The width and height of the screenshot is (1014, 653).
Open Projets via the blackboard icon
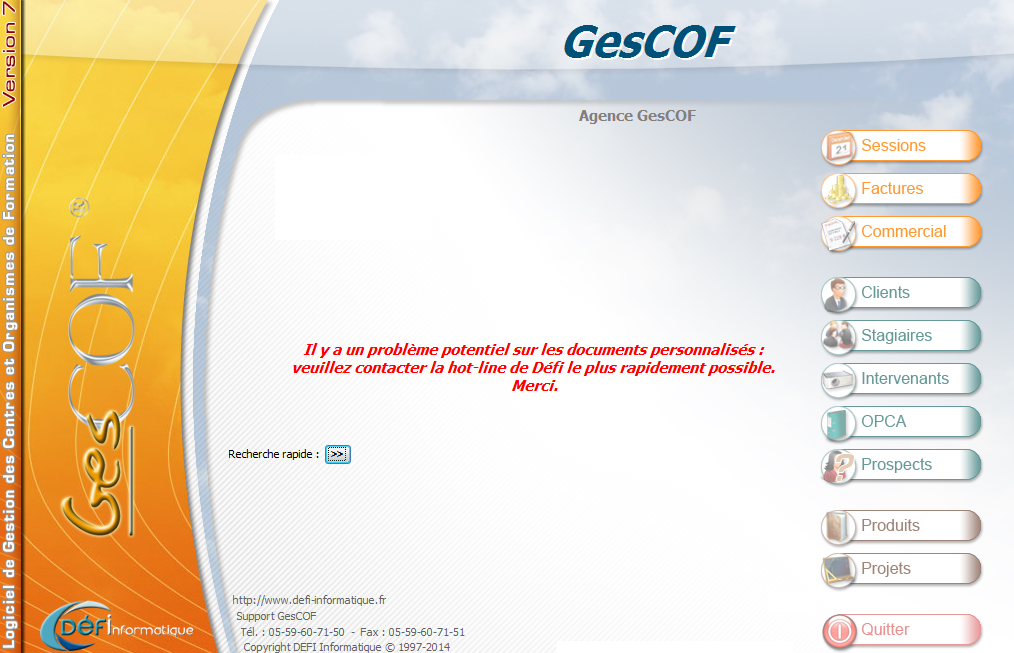coord(839,570)
